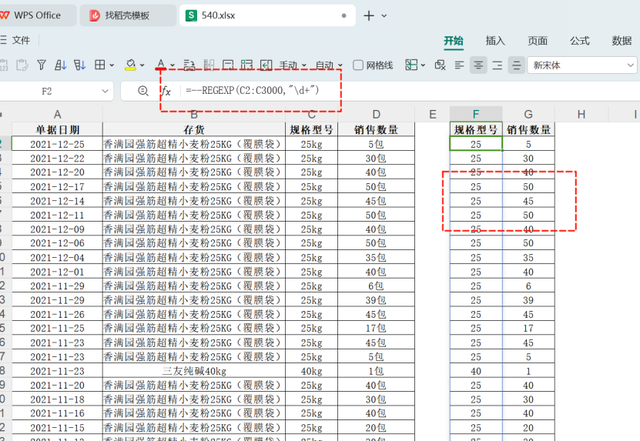Click cell 2021-12-01

[57, 272]
